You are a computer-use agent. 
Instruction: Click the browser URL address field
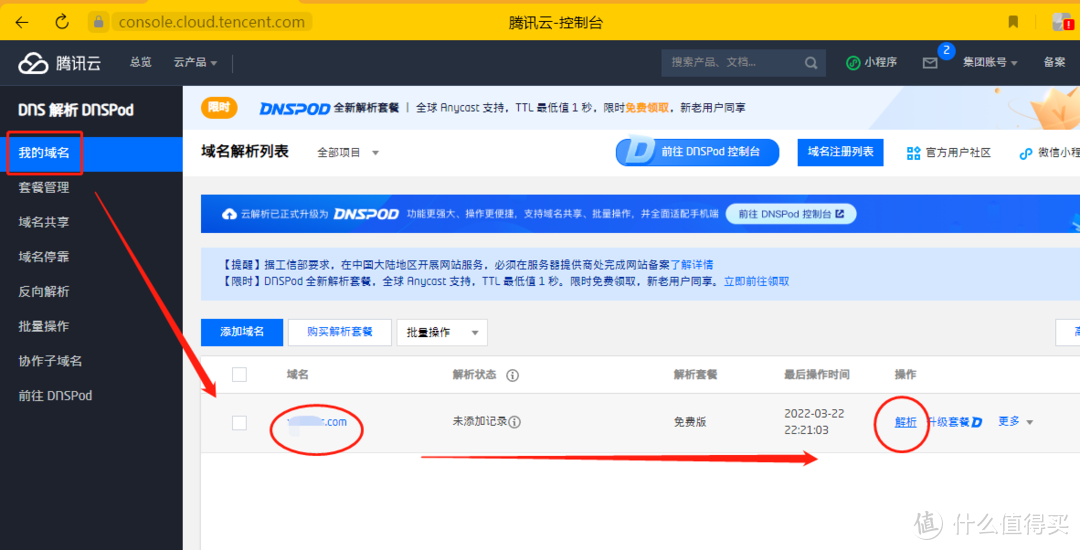212,22
